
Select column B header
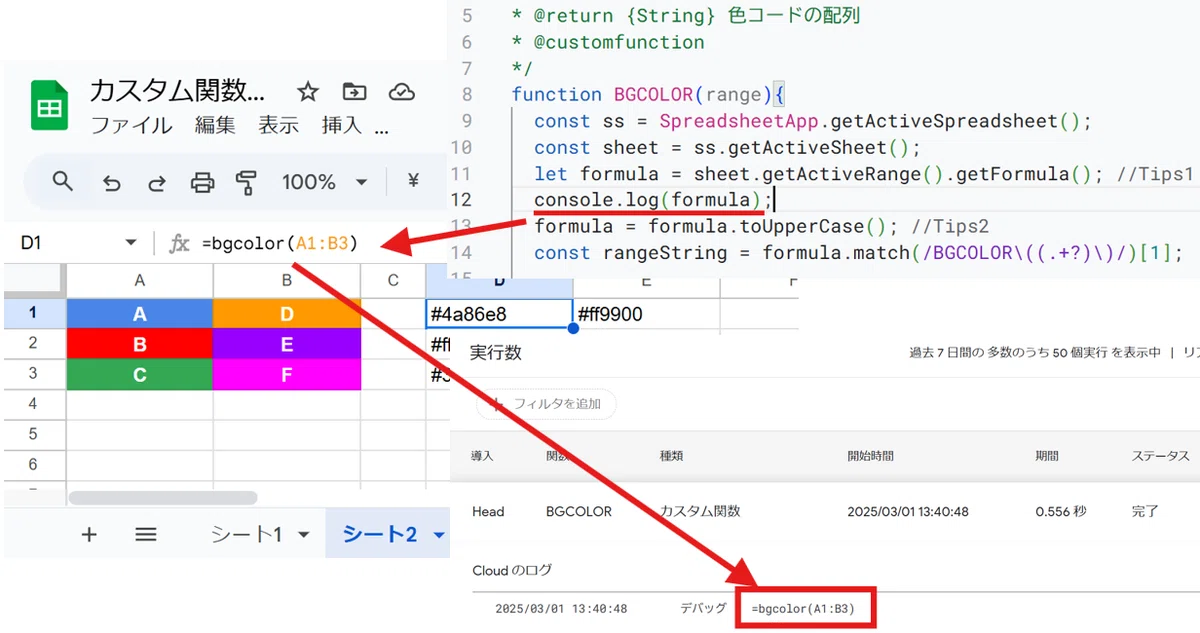(287, 281)
